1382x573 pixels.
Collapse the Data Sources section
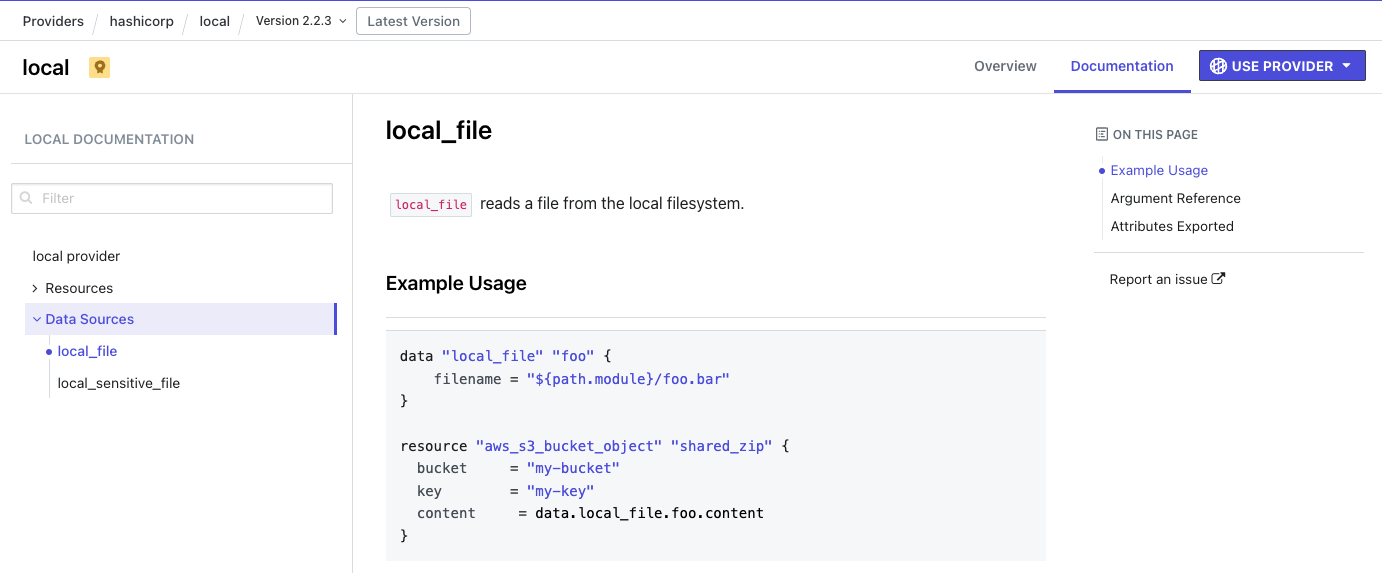click(x=37, y=319)
